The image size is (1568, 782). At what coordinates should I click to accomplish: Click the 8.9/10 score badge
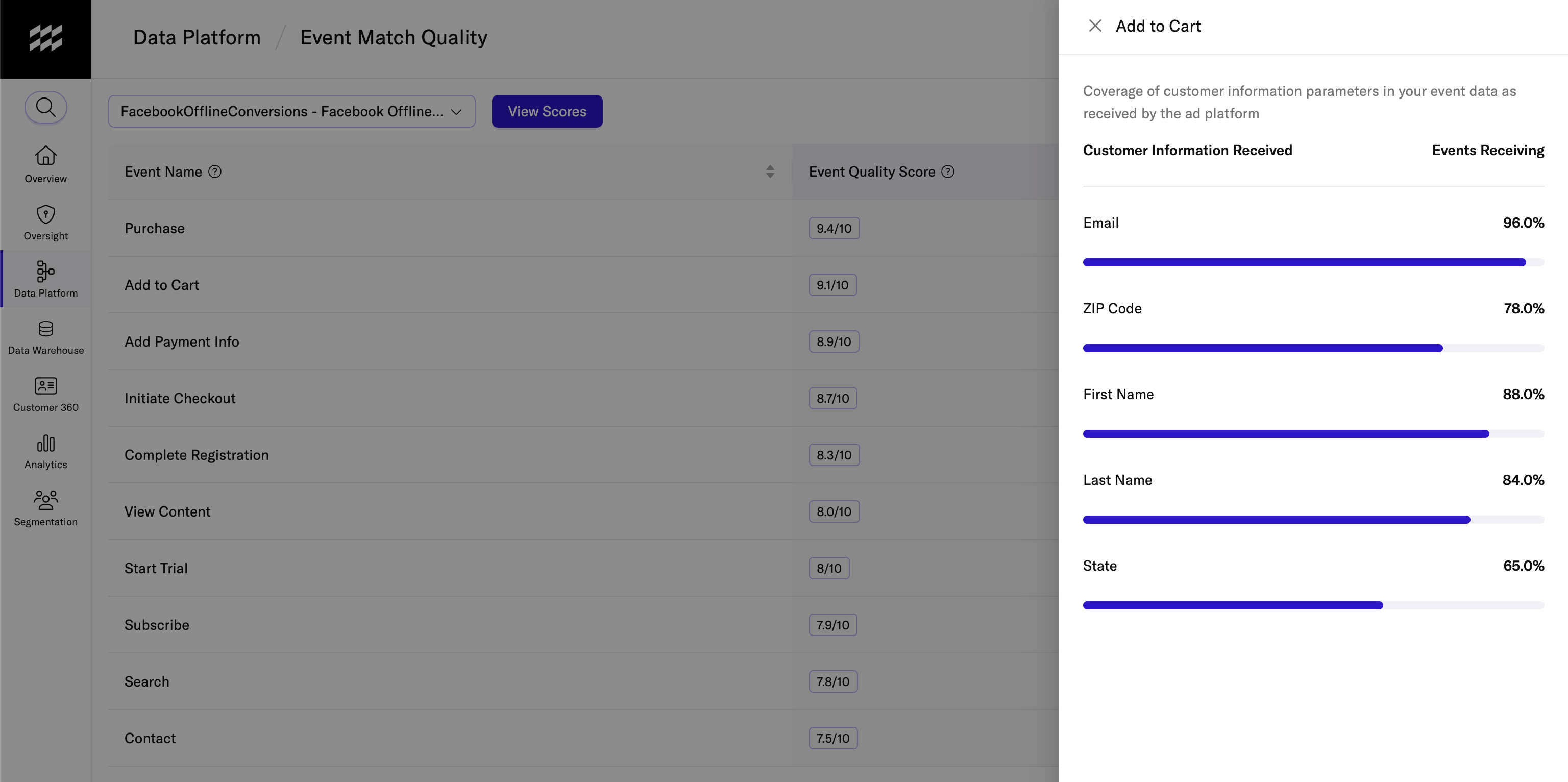(834, 341)
